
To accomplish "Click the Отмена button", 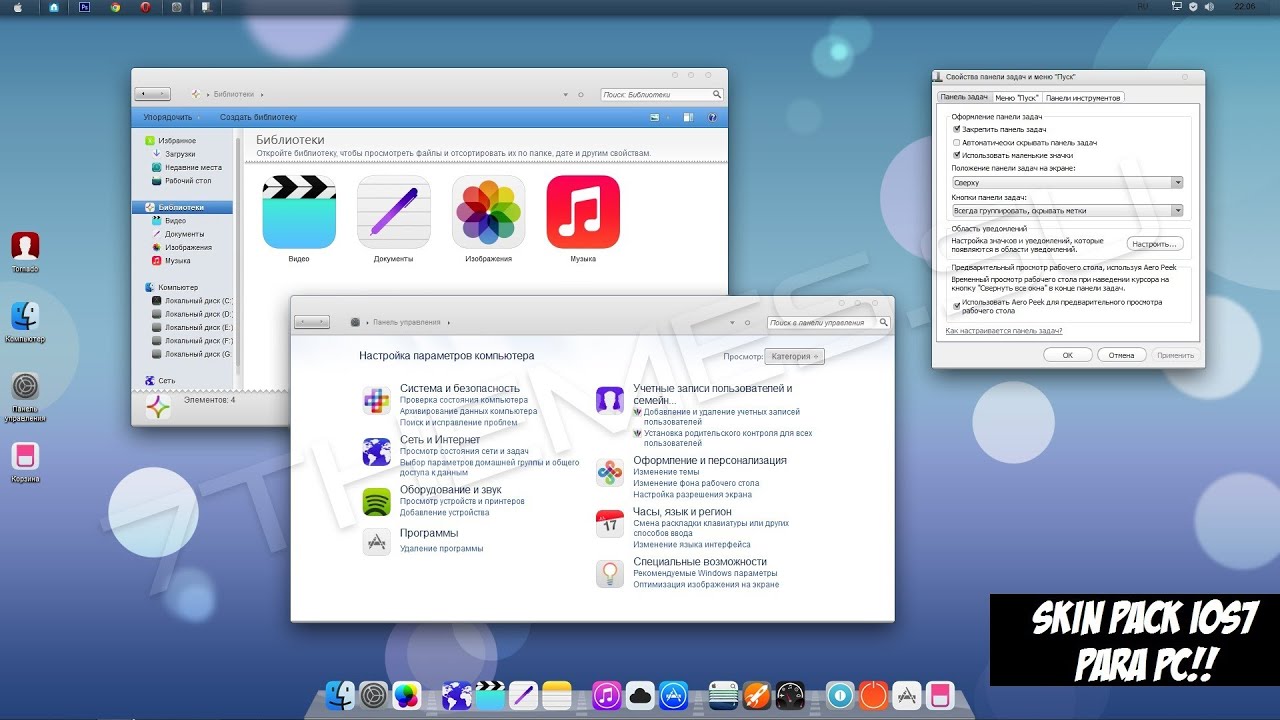I will click(x=1121, y=355).
